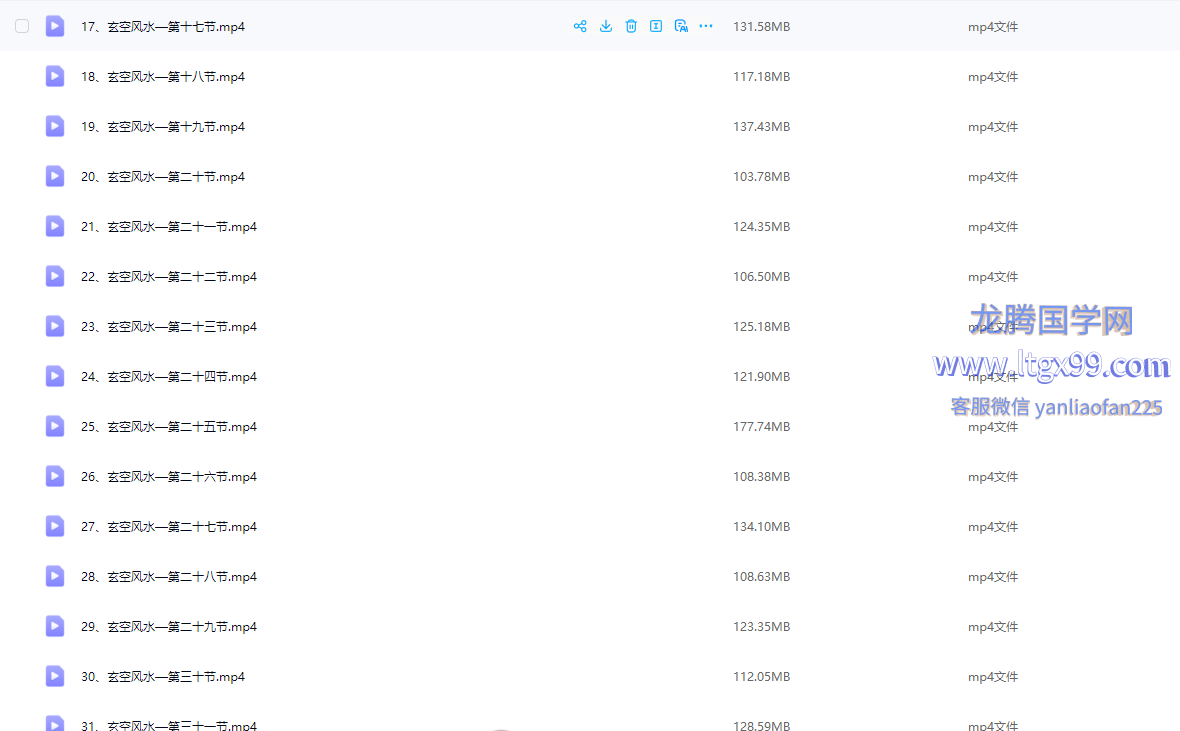
Task: Delete file 17 with the trash icon
Action: 631,26
